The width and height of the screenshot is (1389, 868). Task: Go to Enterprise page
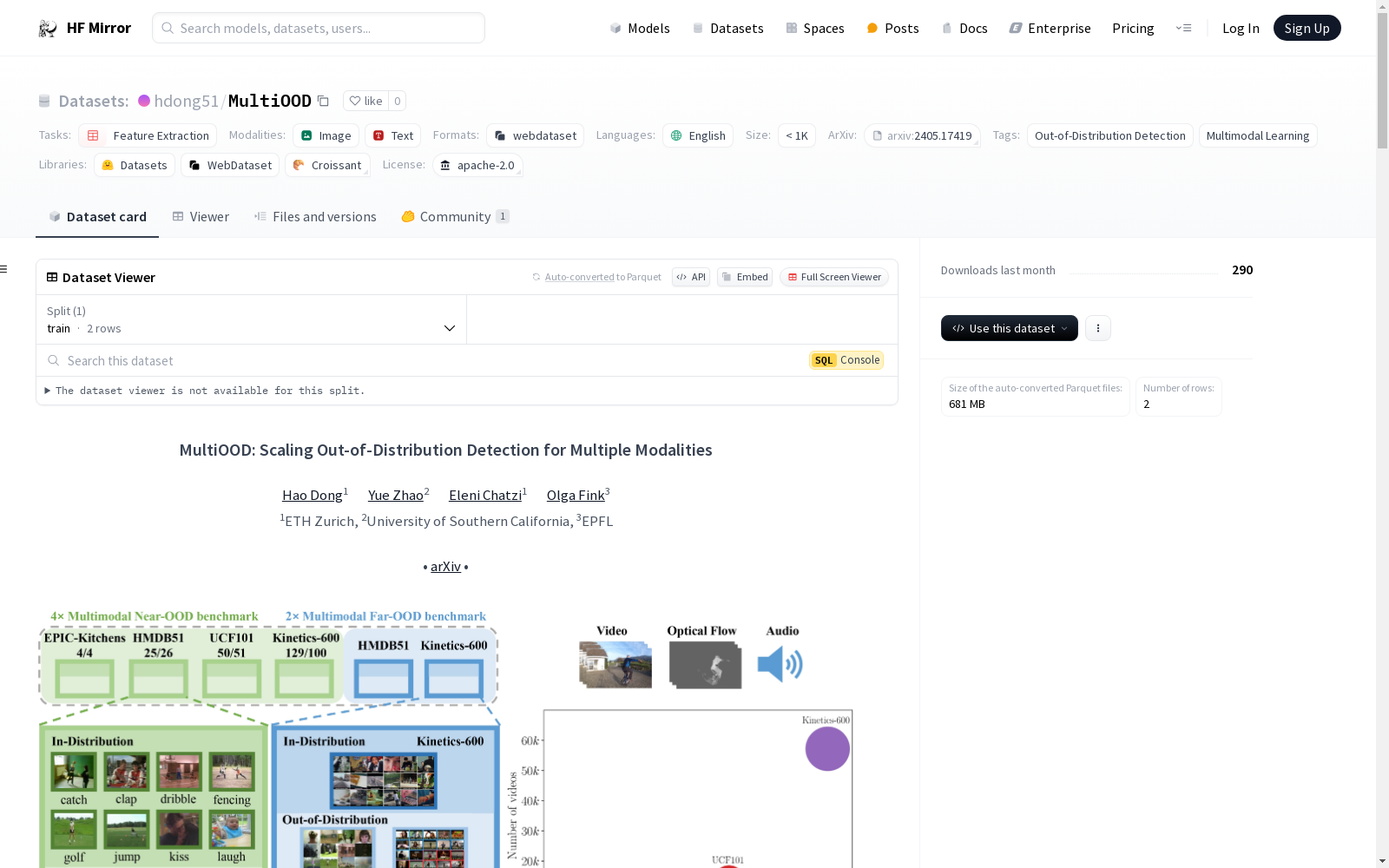(x=1050, y=29)
